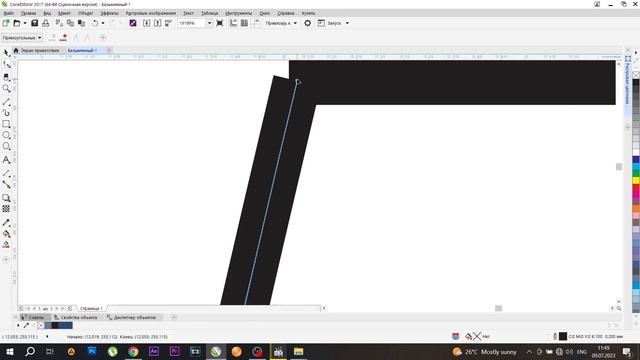Show rulers toggle in the toolbar
This screenshot has height=360, width=640.
[x=233, y=23]
